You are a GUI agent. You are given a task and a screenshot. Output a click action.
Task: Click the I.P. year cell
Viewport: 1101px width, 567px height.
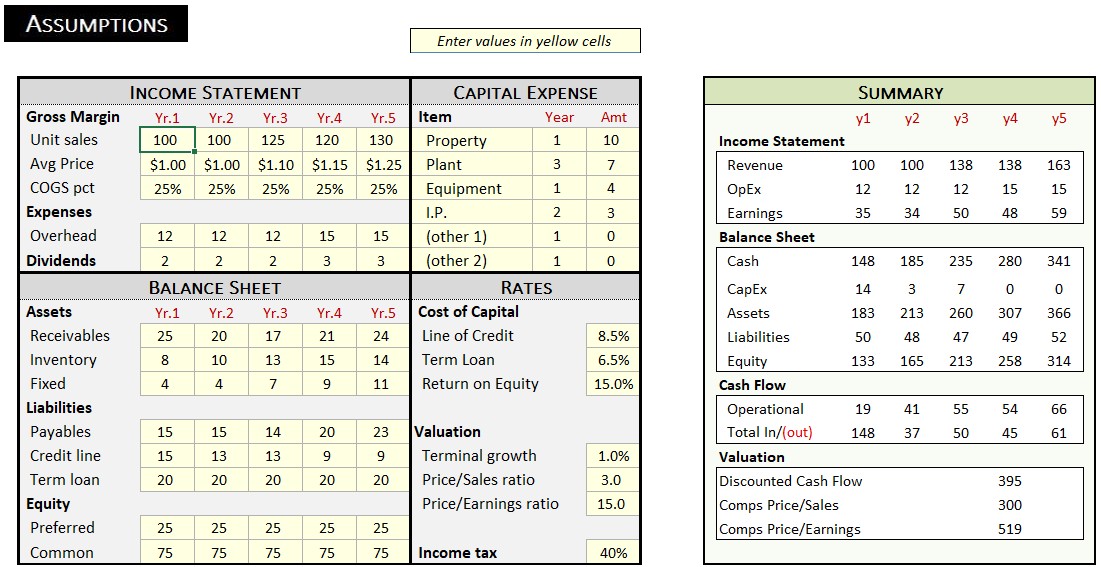click(558, 213)
